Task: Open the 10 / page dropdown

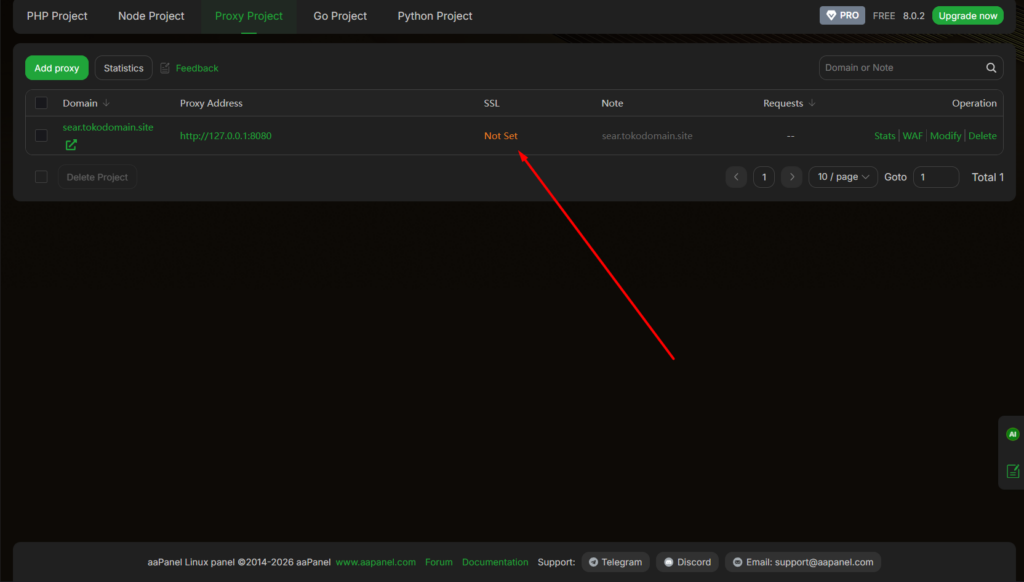Action: tap(842, 177)
